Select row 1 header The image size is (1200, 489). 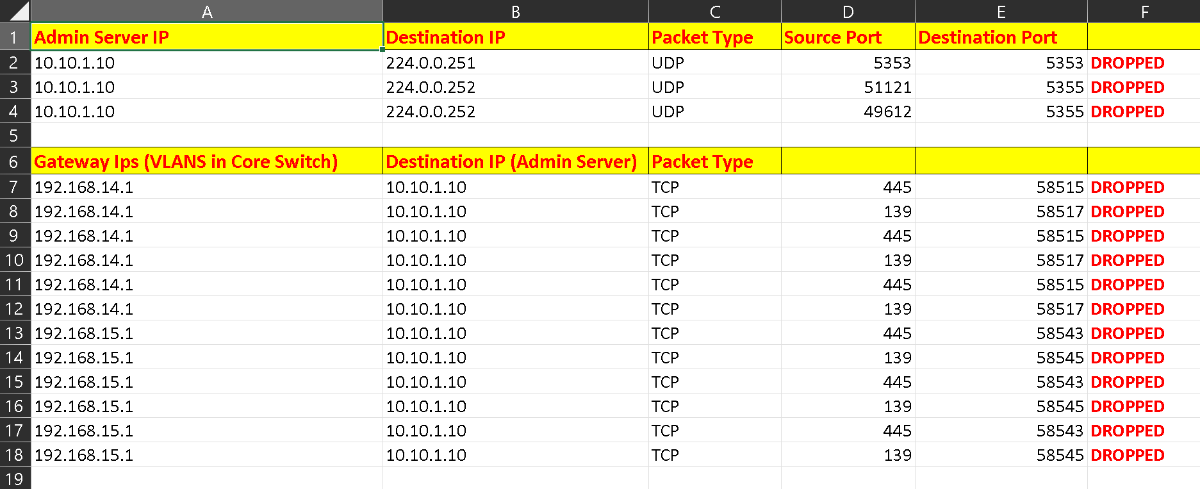tap(15, 38)
